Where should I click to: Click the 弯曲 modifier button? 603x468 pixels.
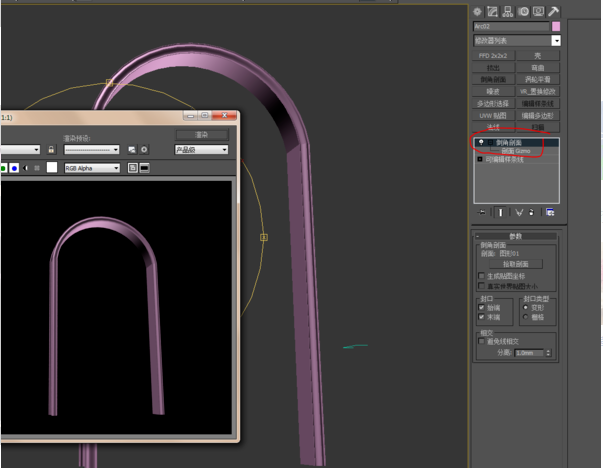pyautogui.click(x=538, y=68)
